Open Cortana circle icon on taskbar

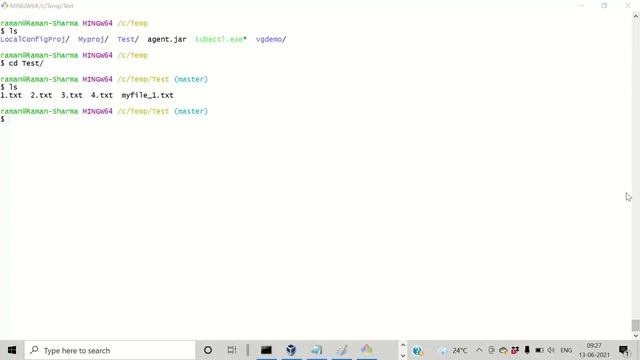[x=208, y=350]
